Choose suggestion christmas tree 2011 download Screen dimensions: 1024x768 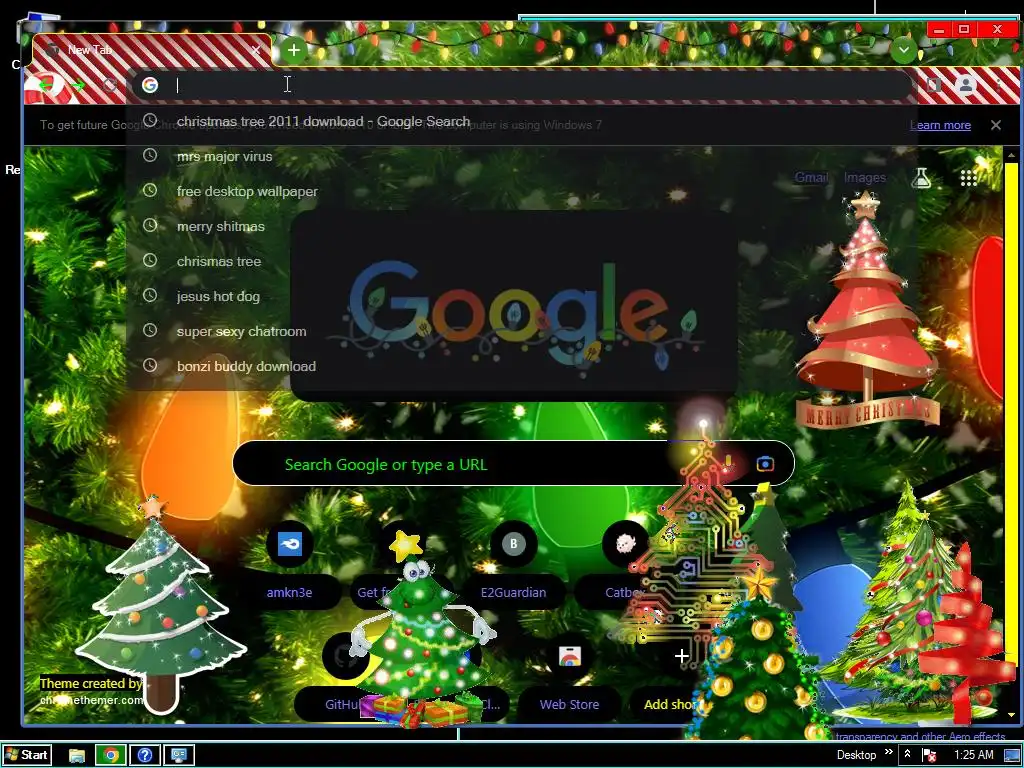click(x=521, y=121)
